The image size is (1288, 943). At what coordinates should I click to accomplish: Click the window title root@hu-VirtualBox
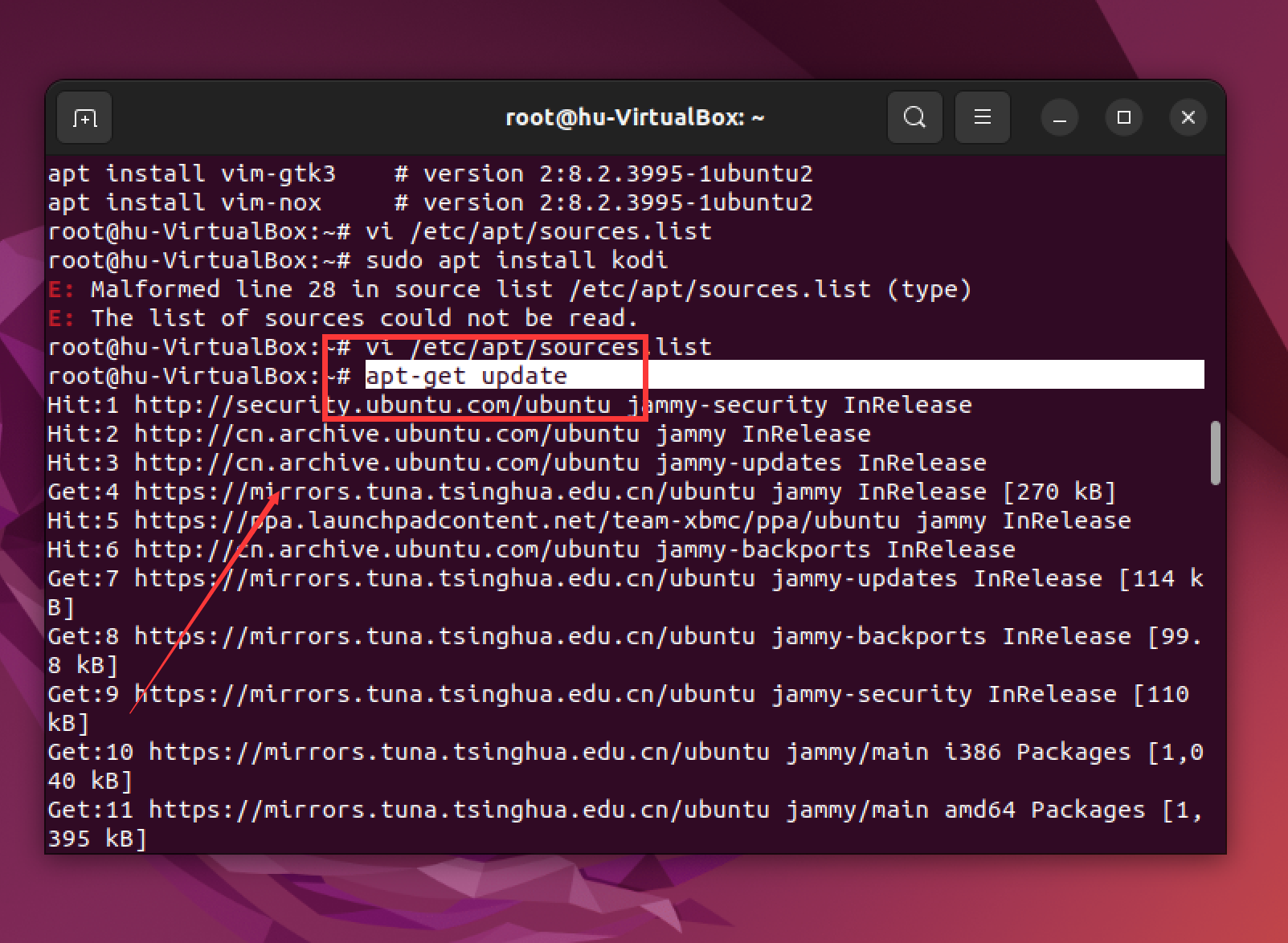(x=634, y=118)
